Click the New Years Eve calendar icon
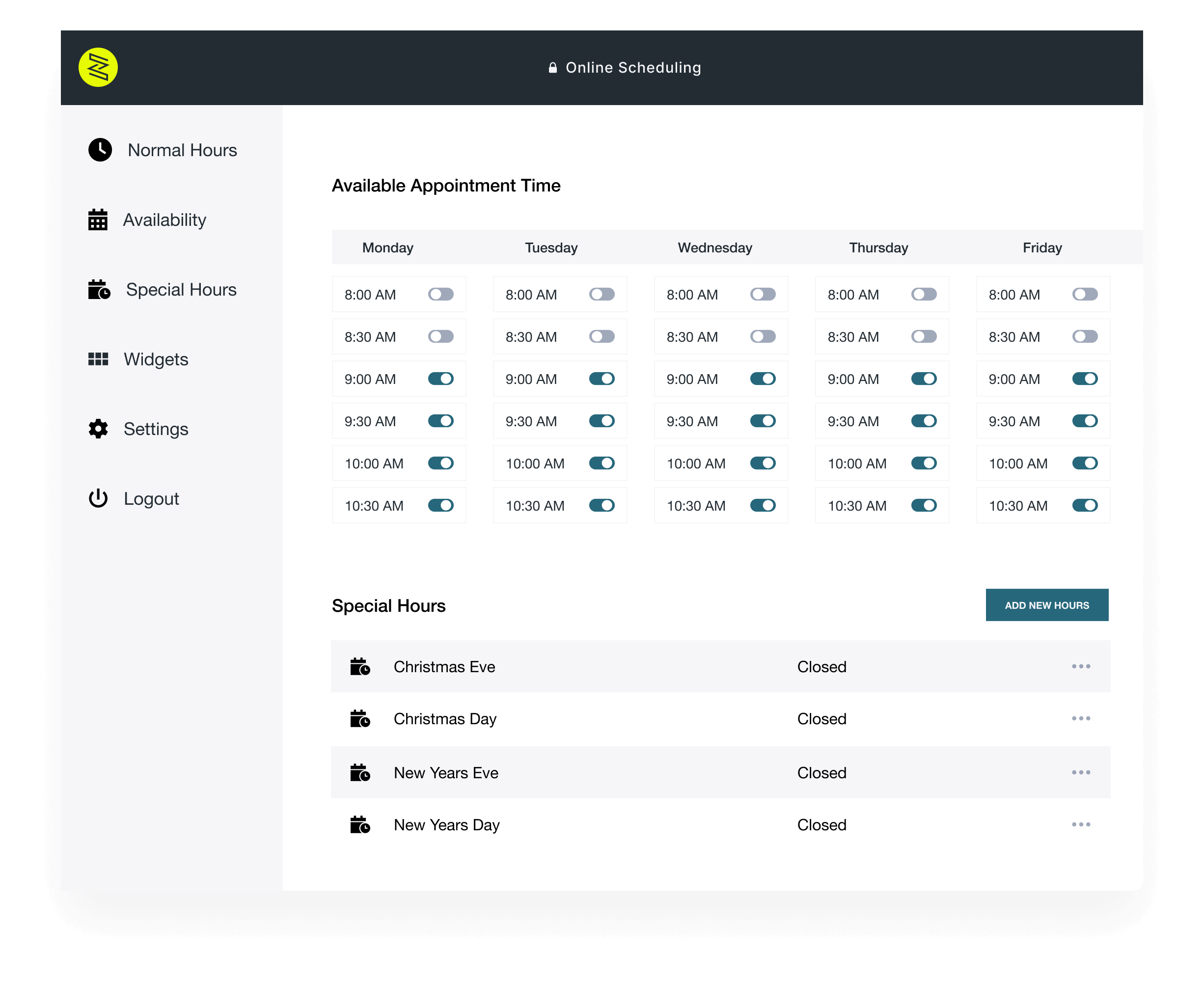The height and width of the screenshot is (982, 1204). tap(360, 773)
